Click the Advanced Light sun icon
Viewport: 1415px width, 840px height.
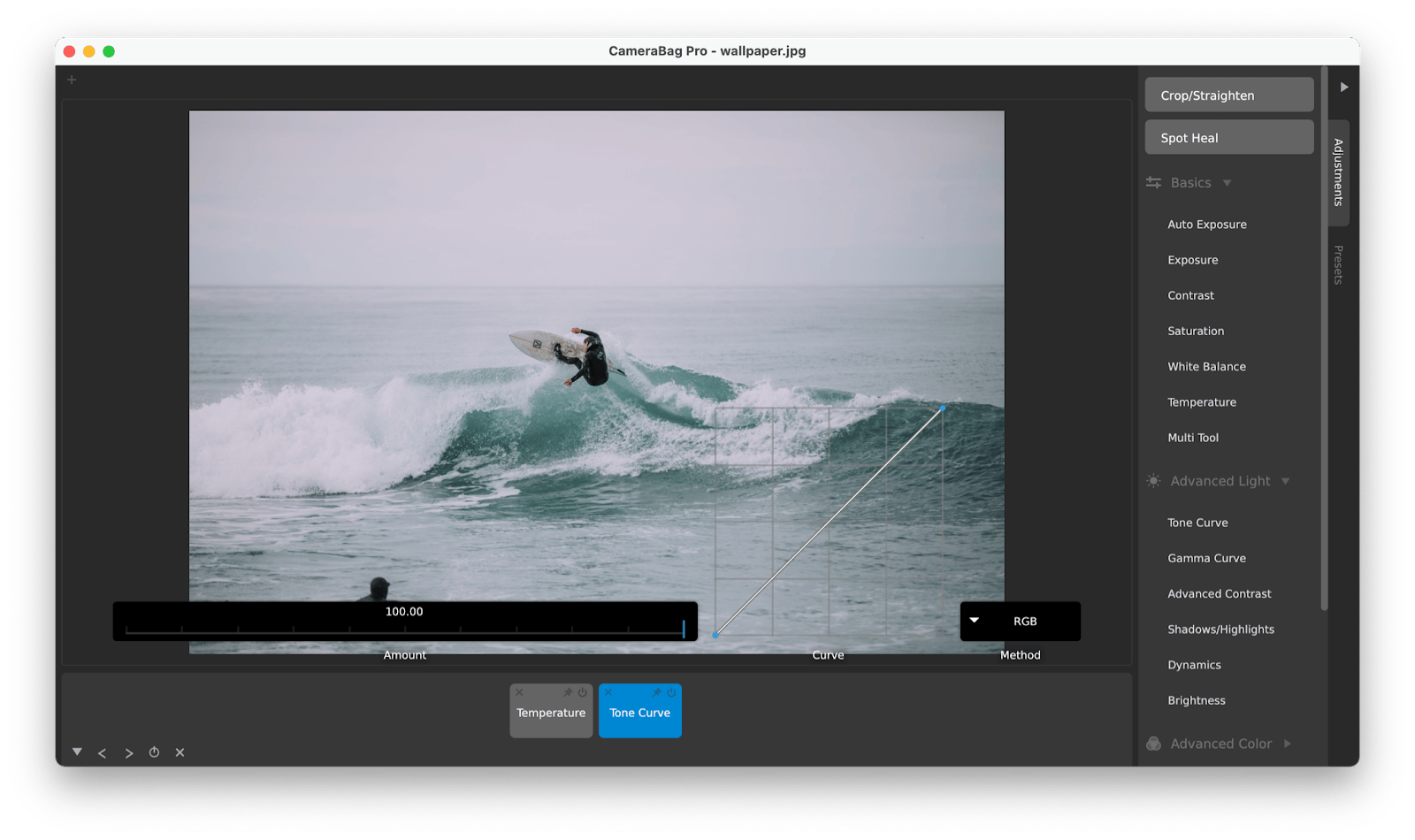1153,481
